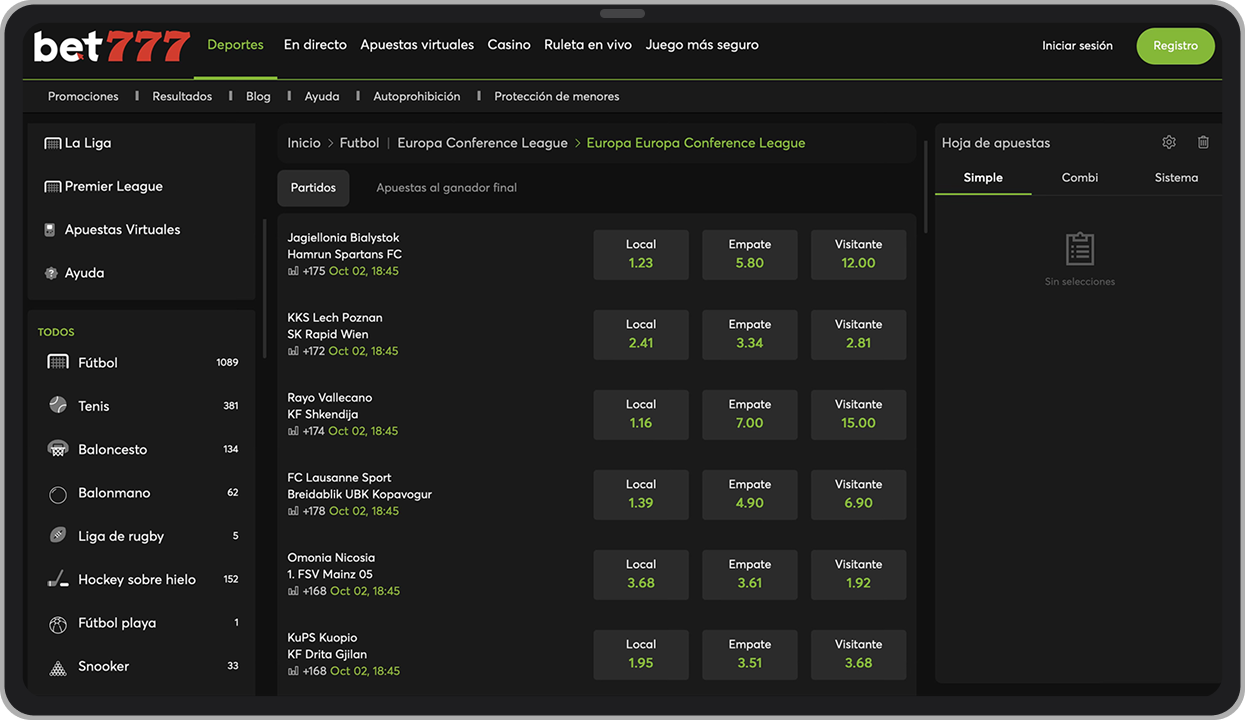Go to Inicio breadcrumb

point(304,143)
